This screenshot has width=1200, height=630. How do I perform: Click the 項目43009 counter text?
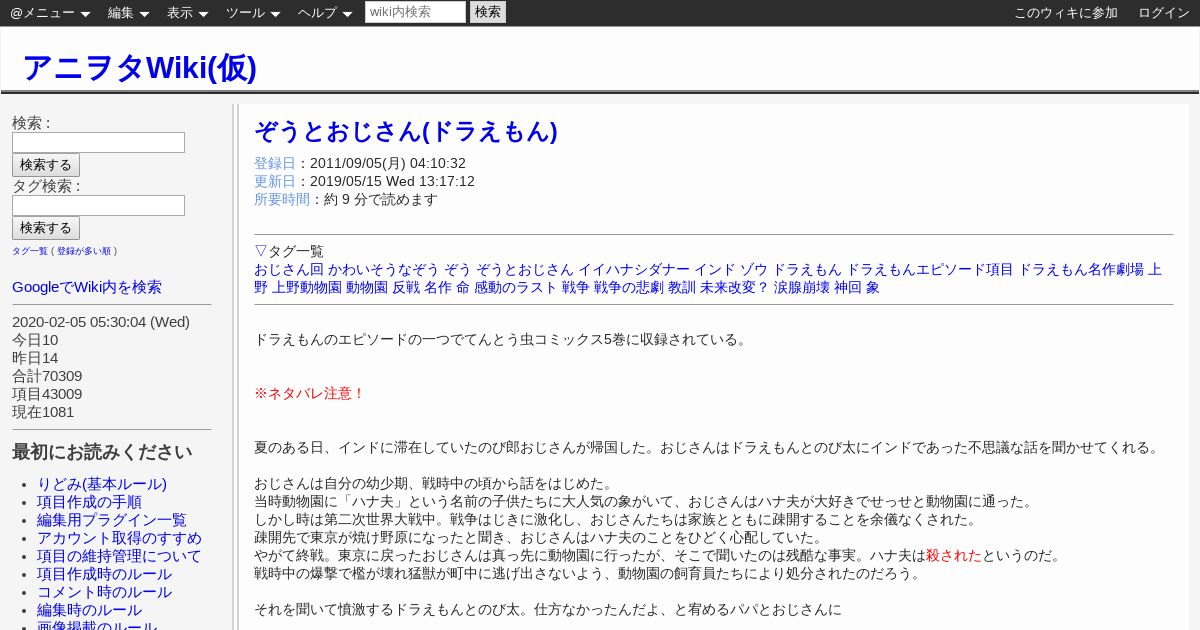pyautogui.click(x=47, y=393)
